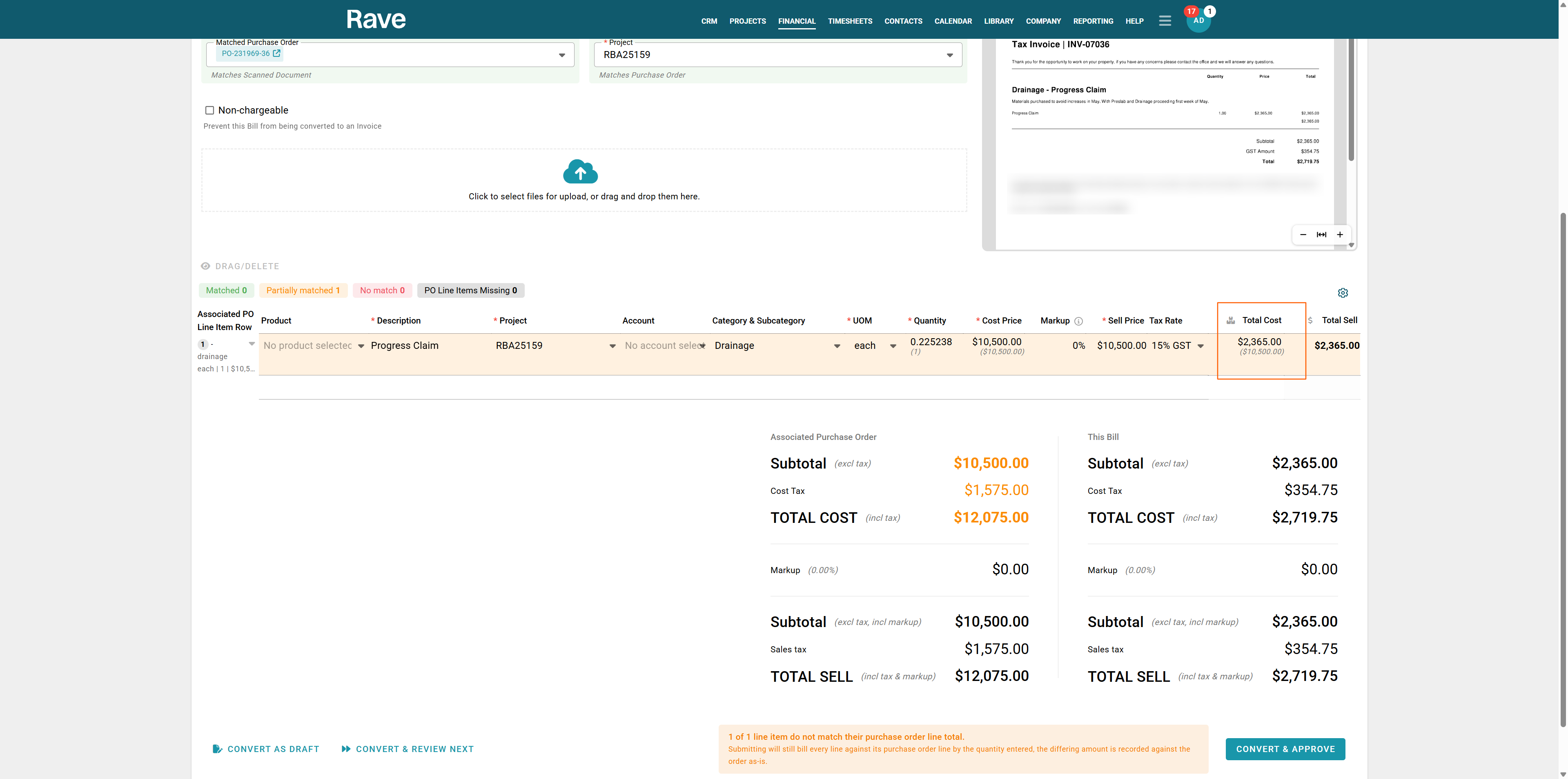Open the FINANCIAL menu
The image size is (1568, 779).
[x=797, y=21]
